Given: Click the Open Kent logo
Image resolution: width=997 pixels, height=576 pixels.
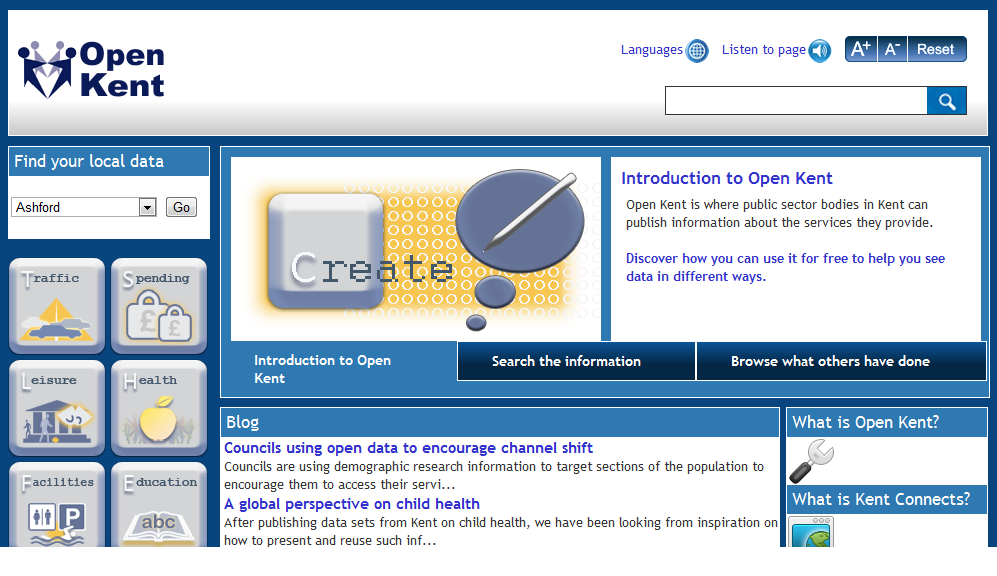Looking at the screenshot, I should click(x=91, y=70).
